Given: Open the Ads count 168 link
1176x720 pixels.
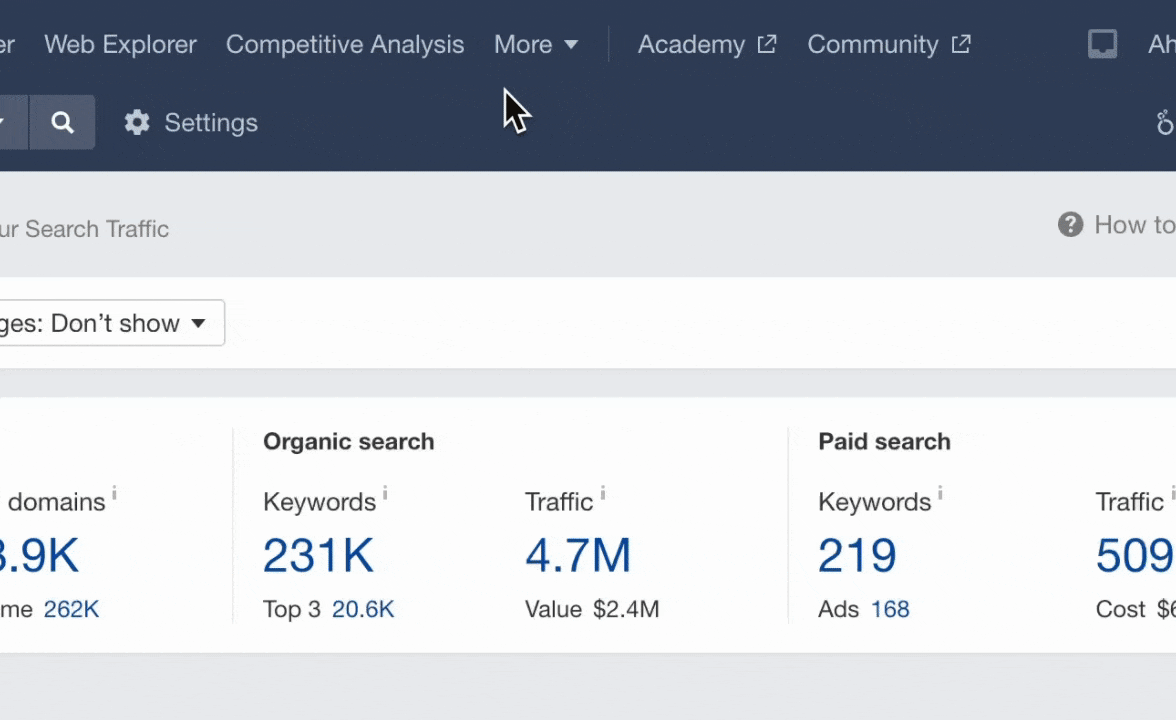Looking at the screenshot, I should (x=890, y=609).
